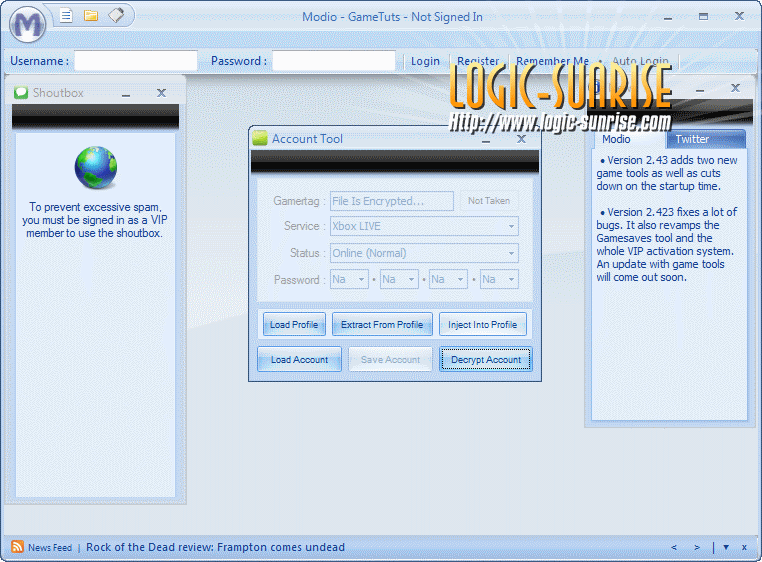Open the folder icon in quick access toolbar

coord(91,16)
